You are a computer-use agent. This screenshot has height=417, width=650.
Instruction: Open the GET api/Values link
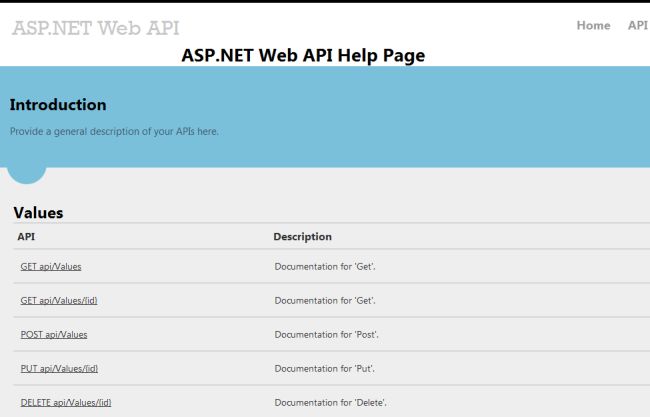51,267
